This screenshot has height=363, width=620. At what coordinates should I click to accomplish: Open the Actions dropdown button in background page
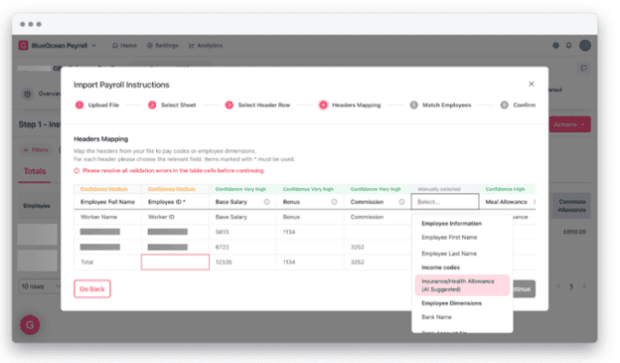click(x=570, y=124)
